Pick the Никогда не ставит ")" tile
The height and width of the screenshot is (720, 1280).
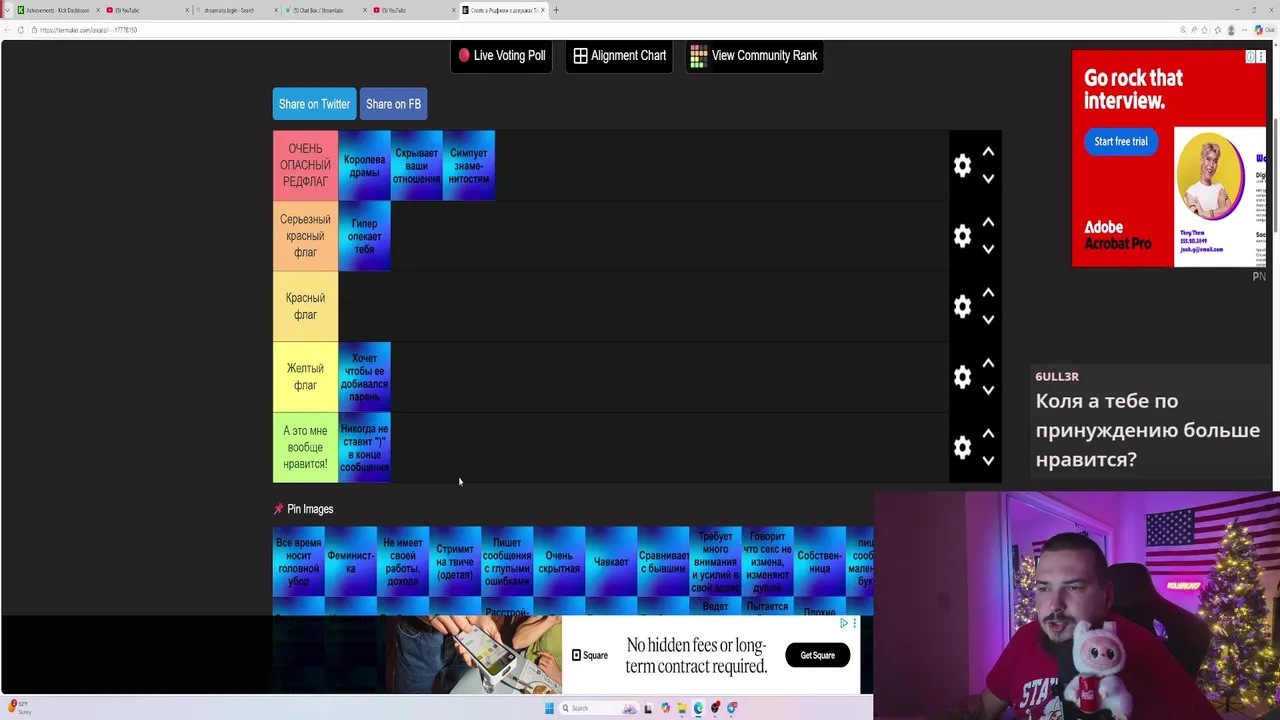pos(364,447)
